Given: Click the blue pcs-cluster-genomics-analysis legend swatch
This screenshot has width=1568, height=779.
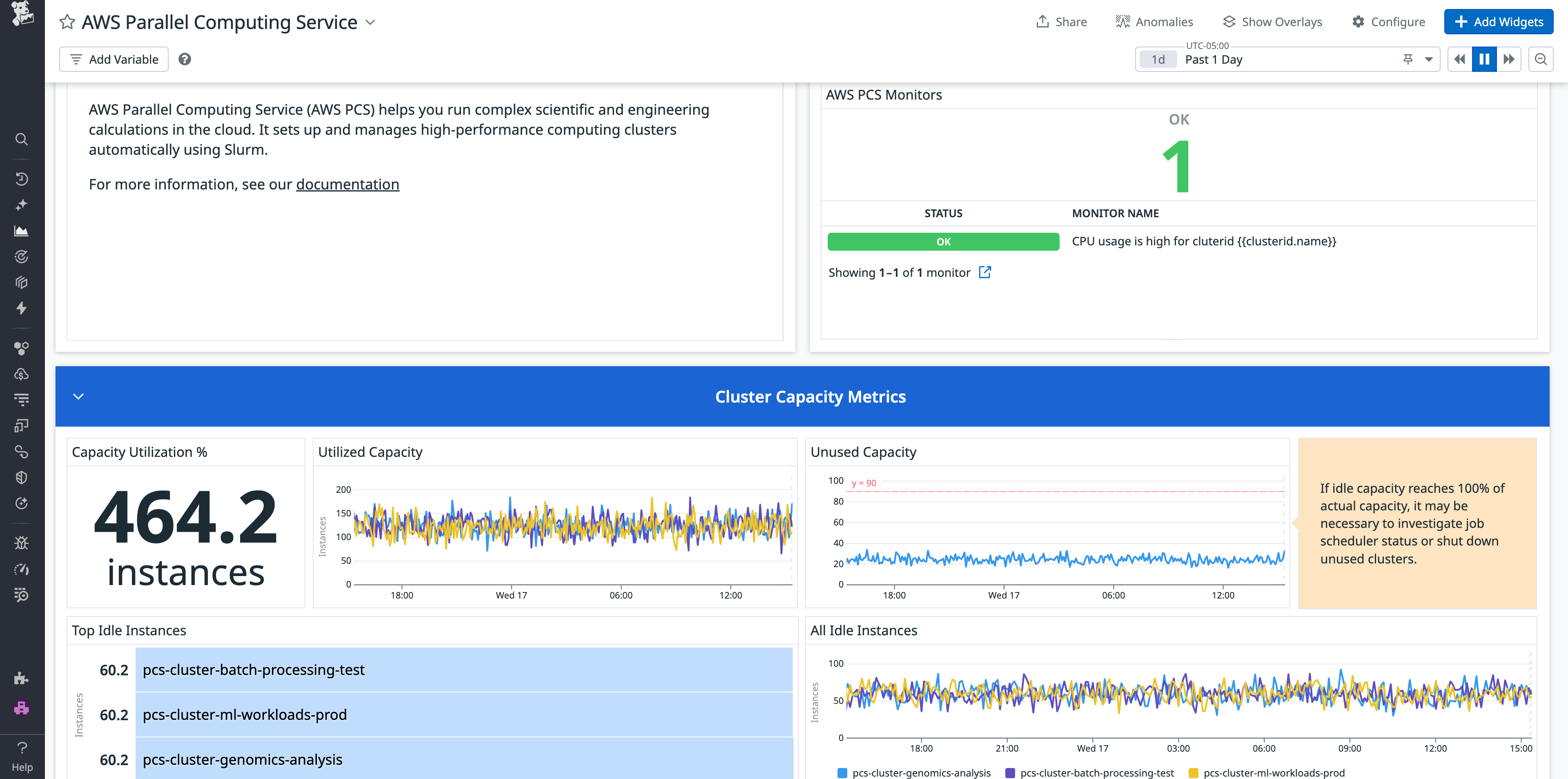Looking at the screenshot, I should pos(842,773).
